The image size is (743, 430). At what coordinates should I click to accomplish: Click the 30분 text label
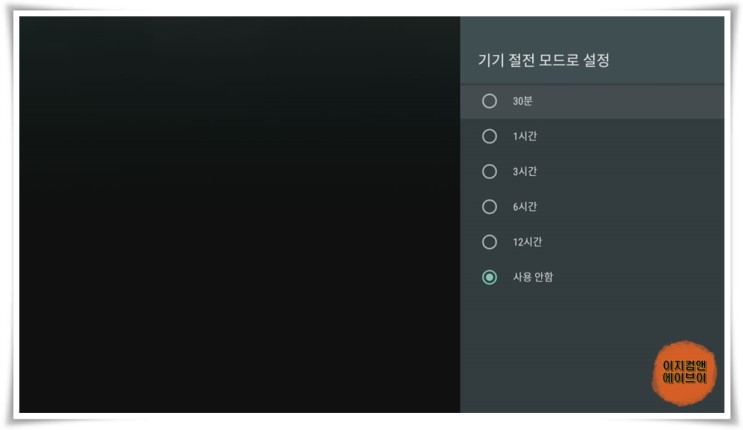click(x=522, y=101)
